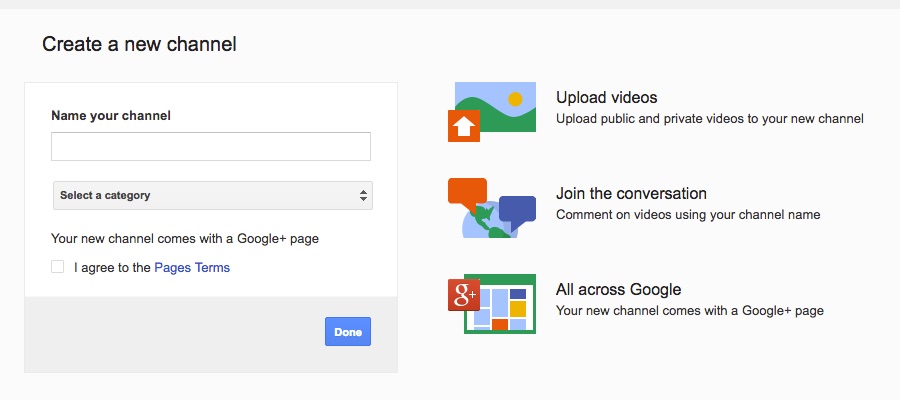This screenshot has height=400, width=900.
Task: Click the Google+ page description under All across Google
Action: pyautogui.click(x=690, y=311)
